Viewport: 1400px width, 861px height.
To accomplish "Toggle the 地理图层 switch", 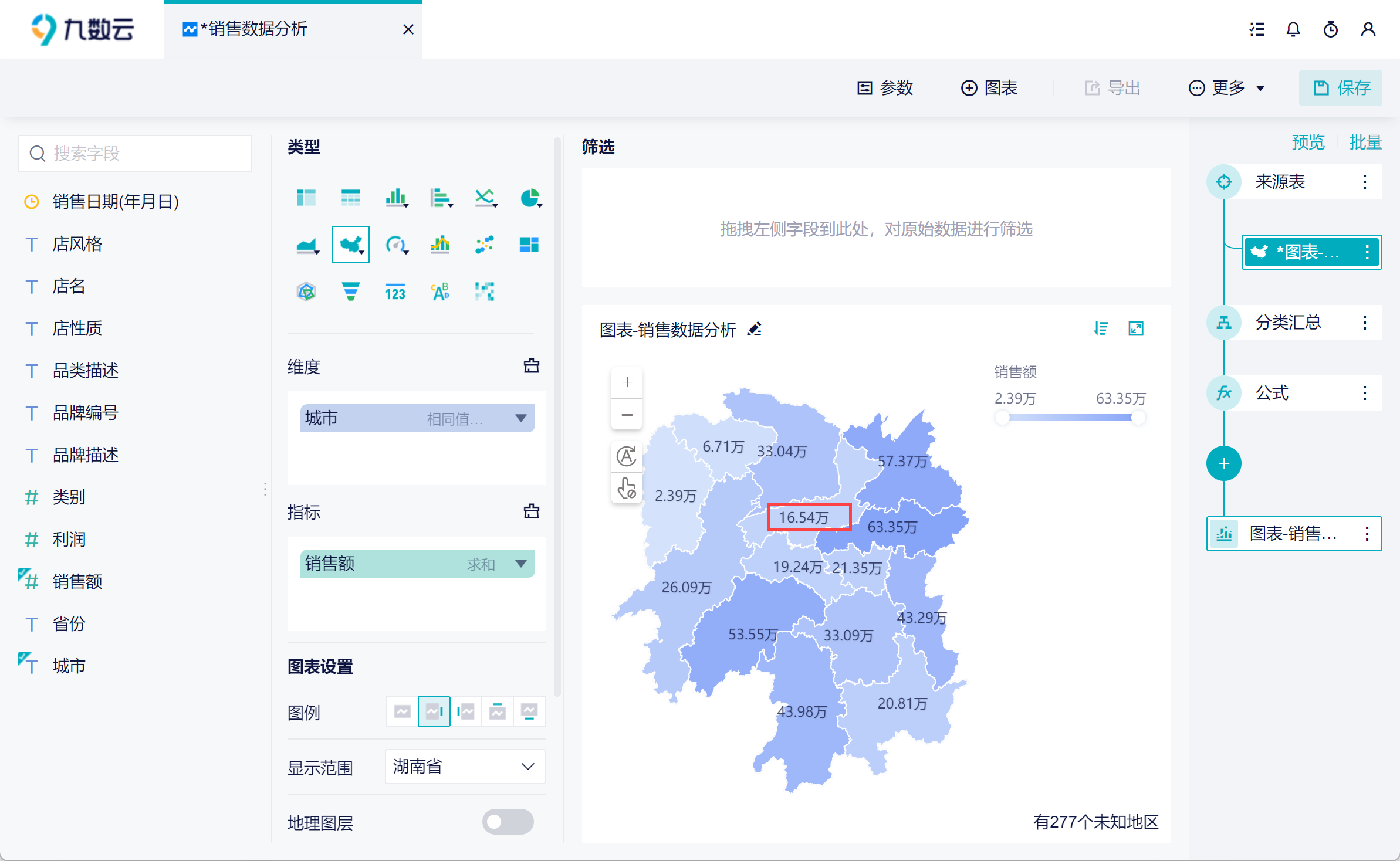I will [x=508, y=821].
